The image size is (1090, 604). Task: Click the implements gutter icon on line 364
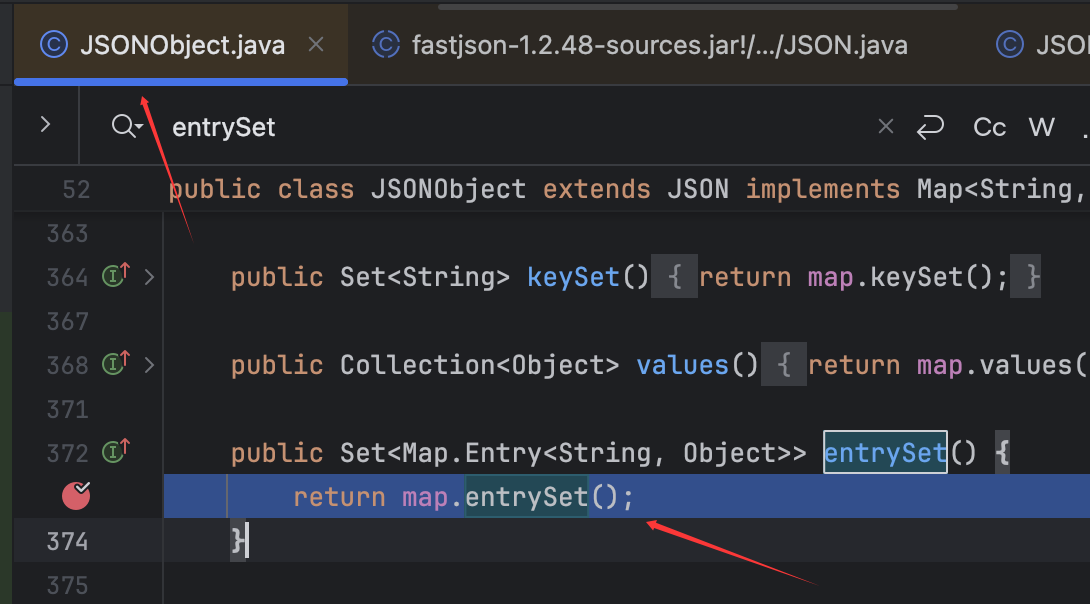click(116, 275)
